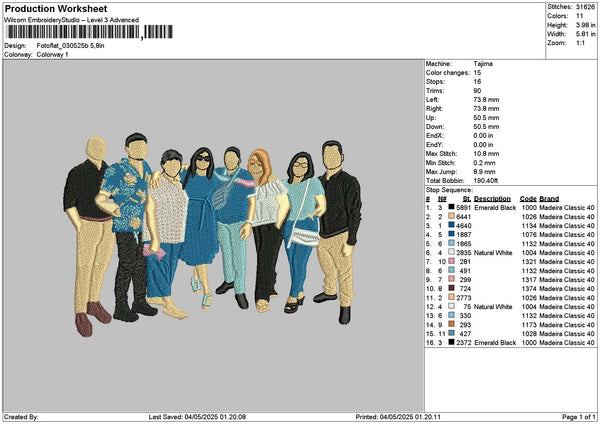Click the peach swatch beside 6441 stitches

451,217
